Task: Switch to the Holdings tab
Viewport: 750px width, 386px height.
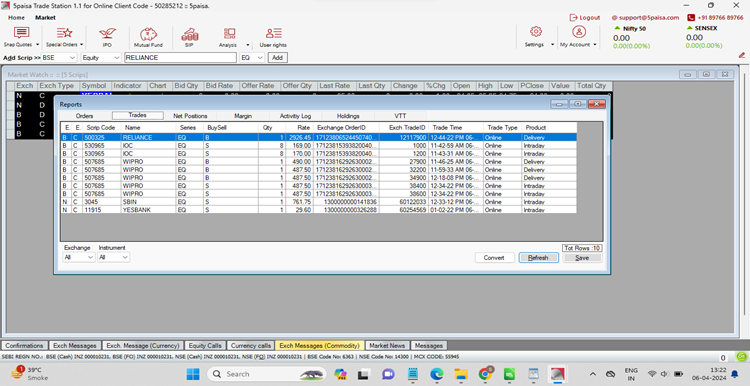Action: (348, 116)
